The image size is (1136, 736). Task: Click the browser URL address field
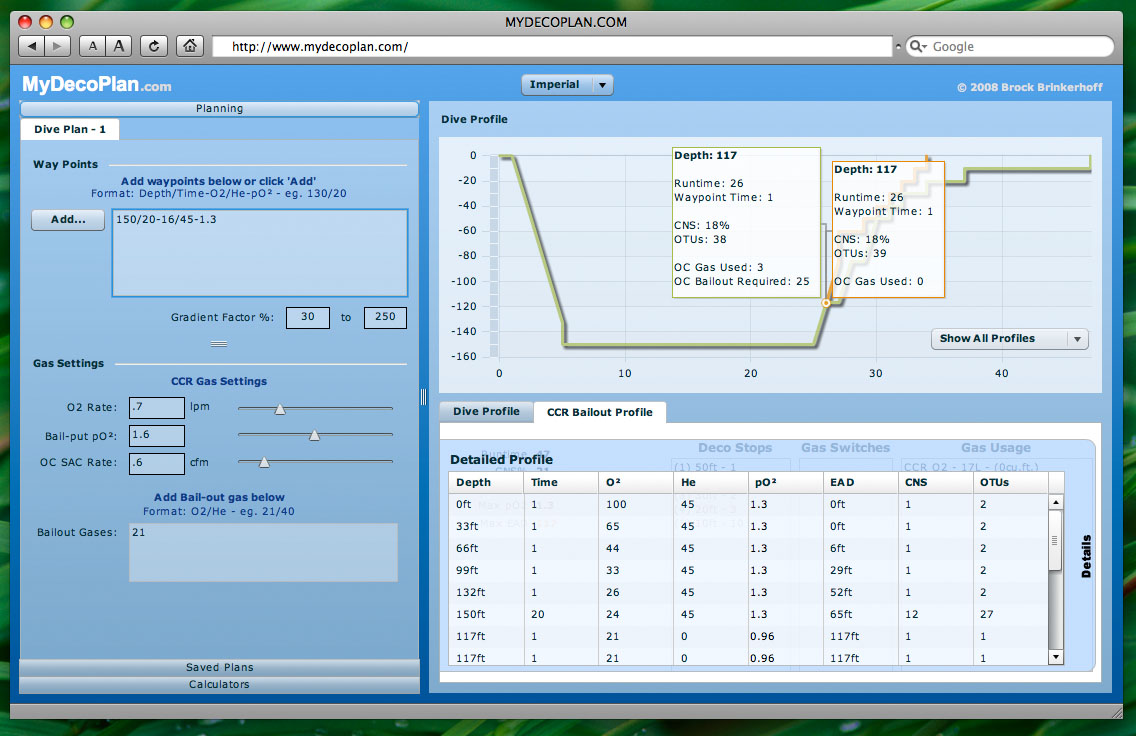(552, 46)
